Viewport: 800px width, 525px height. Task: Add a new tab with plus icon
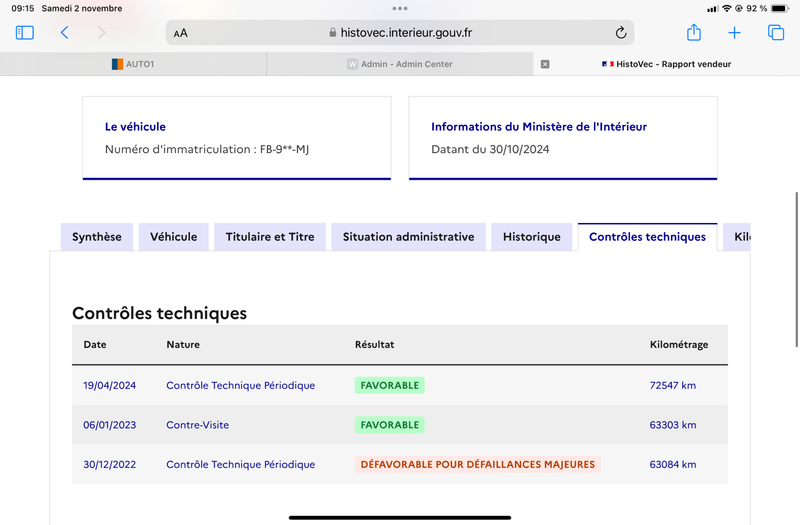point(734,33)
